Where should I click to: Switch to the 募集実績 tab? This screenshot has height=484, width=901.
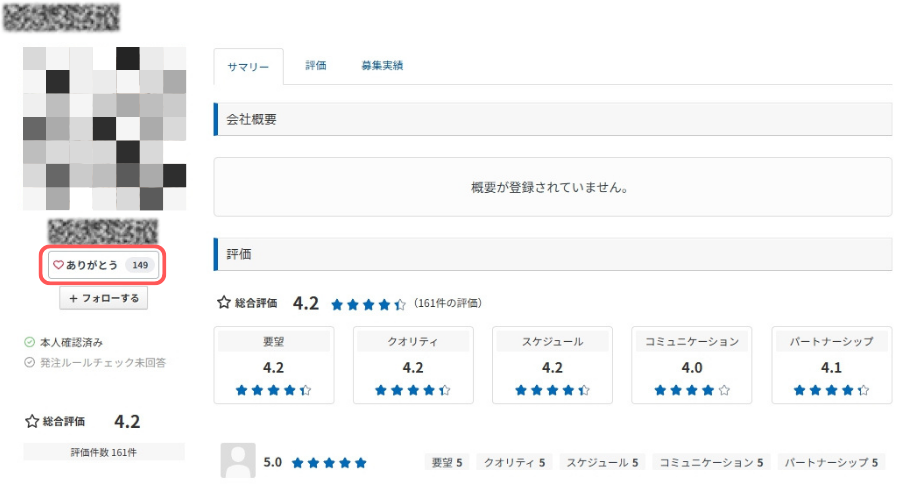382,66
